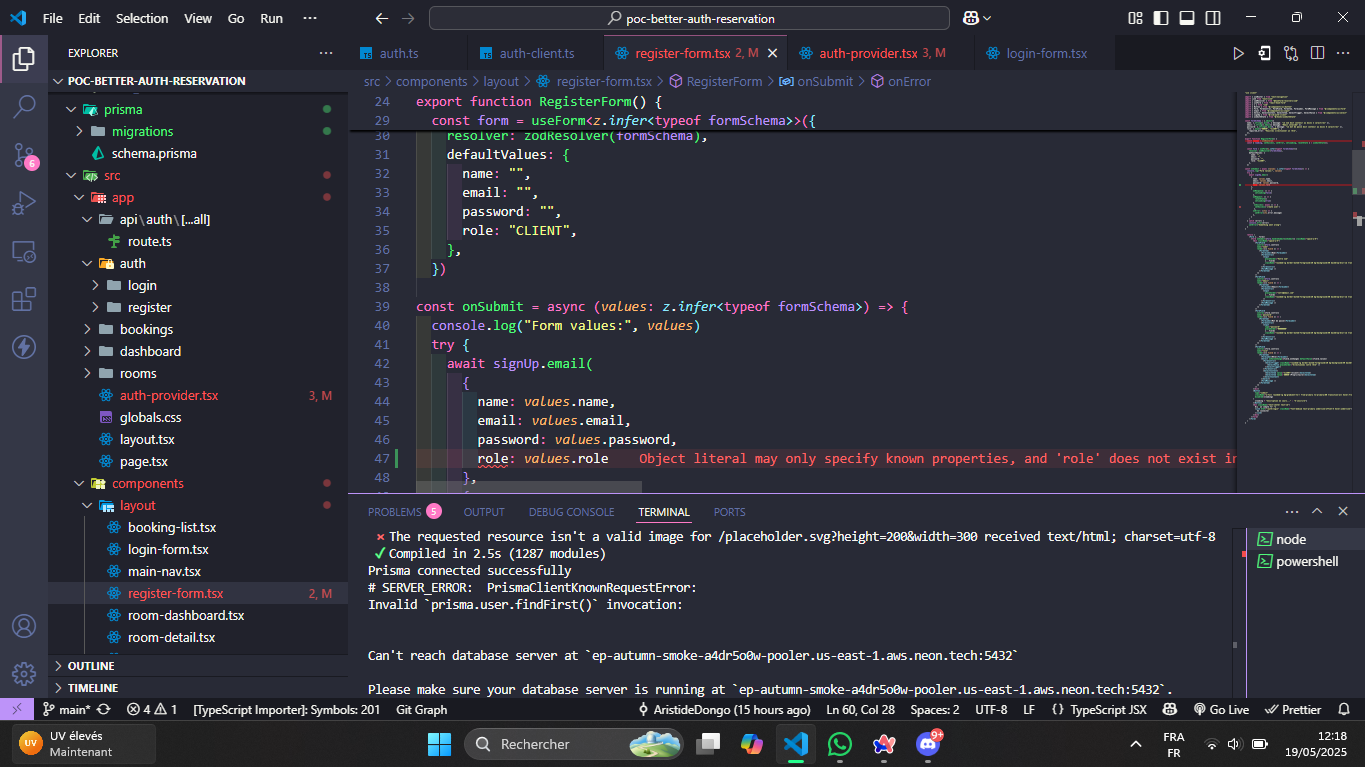Click Go Live in status bar
The height and width of the screenshot is (767, 1365).
click(1221, 709)
